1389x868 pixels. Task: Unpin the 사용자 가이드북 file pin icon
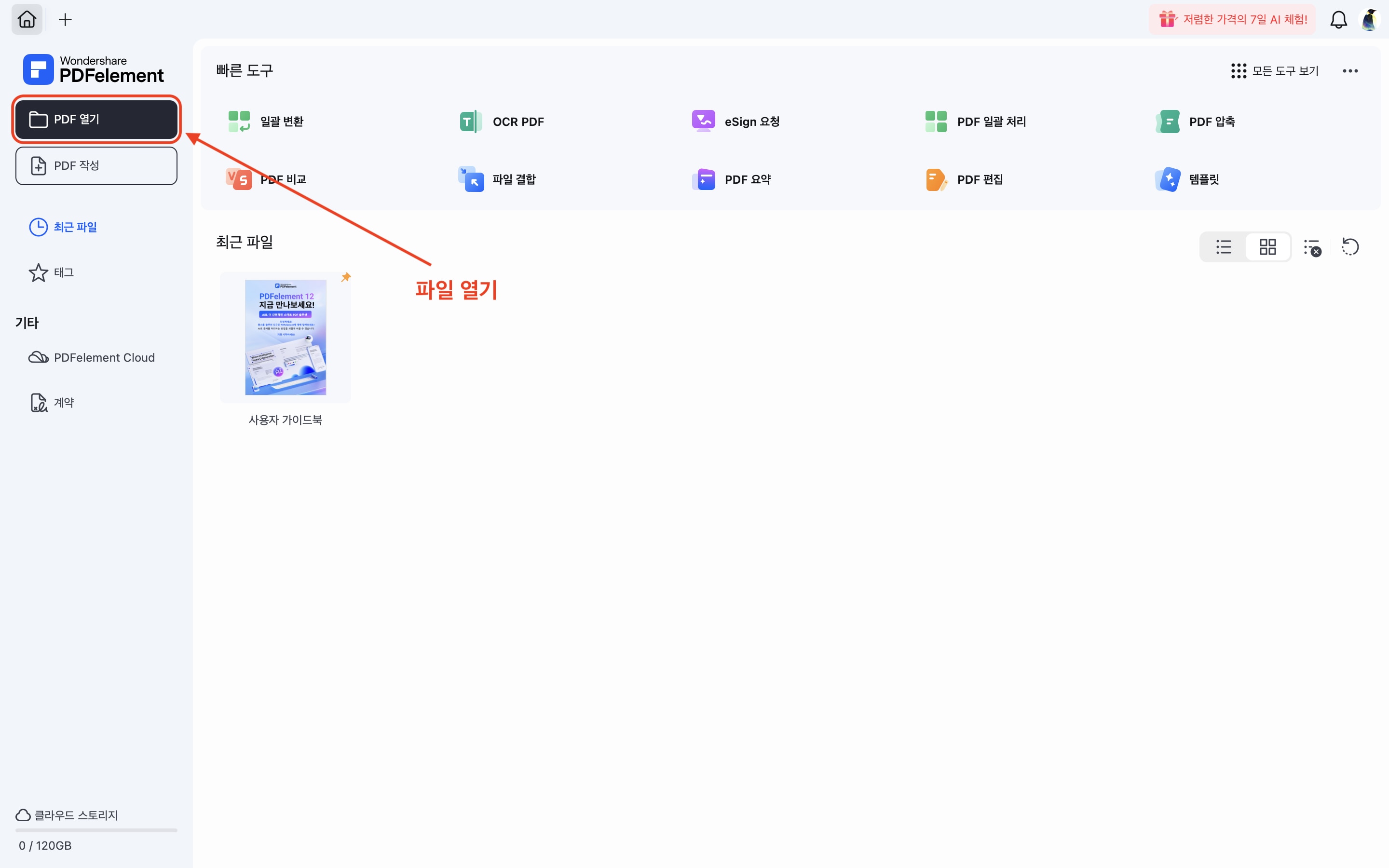[x=346, y=277]
